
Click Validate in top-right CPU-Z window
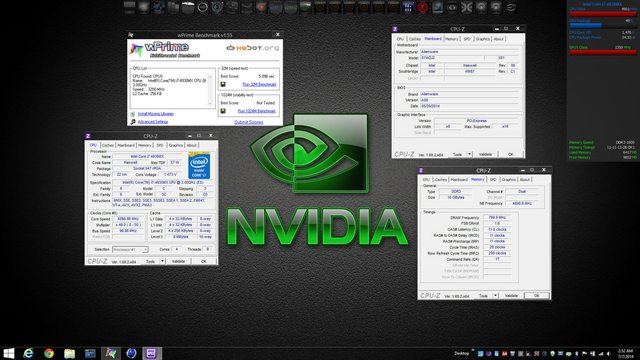point(485,154)
